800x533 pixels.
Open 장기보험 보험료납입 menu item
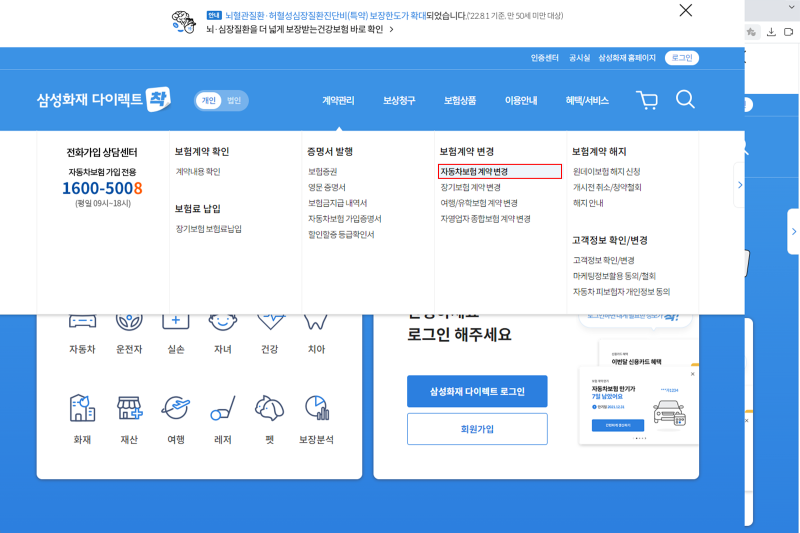coord(209,229)
